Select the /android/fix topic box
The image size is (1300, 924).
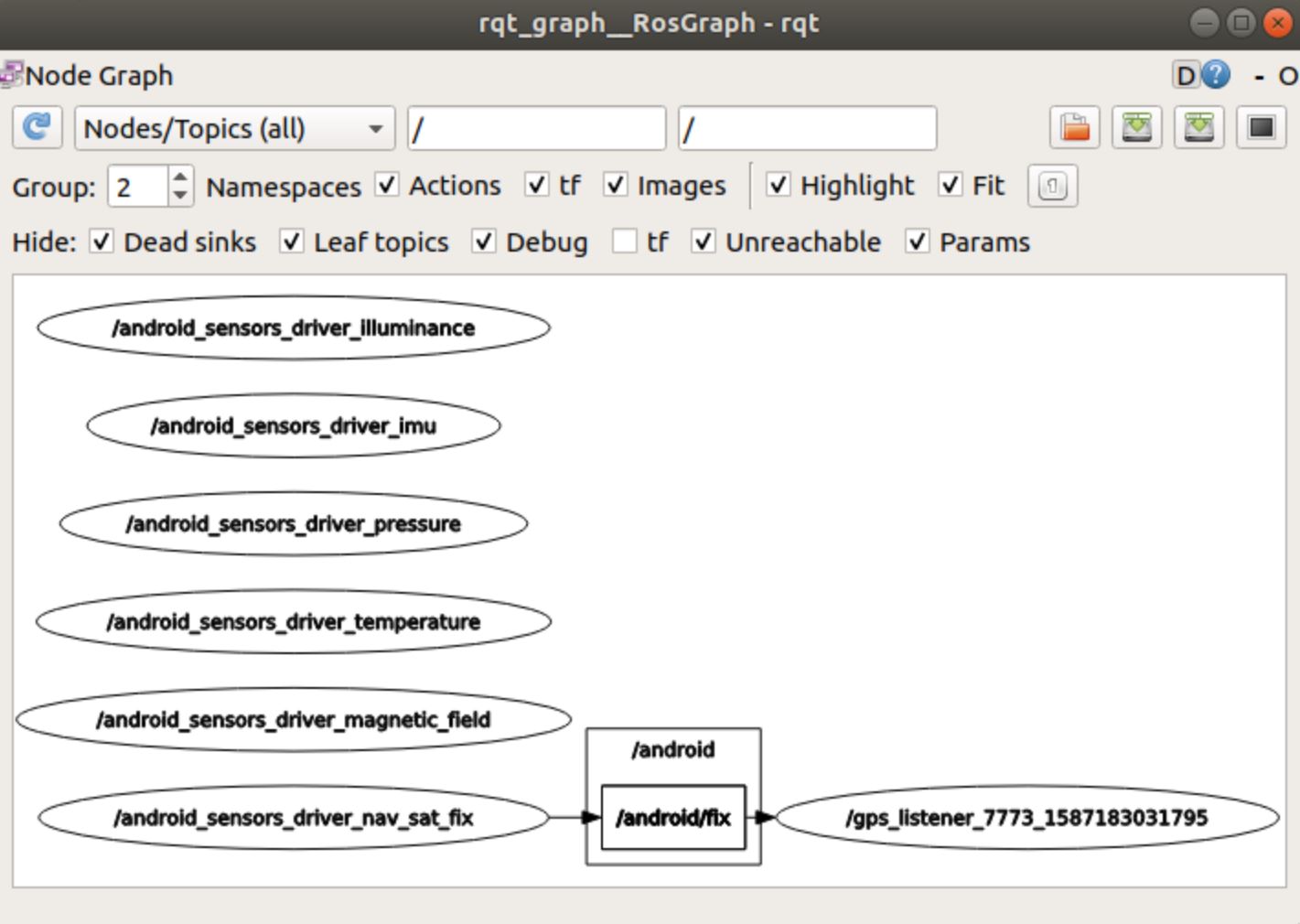[x=673, y=817]
